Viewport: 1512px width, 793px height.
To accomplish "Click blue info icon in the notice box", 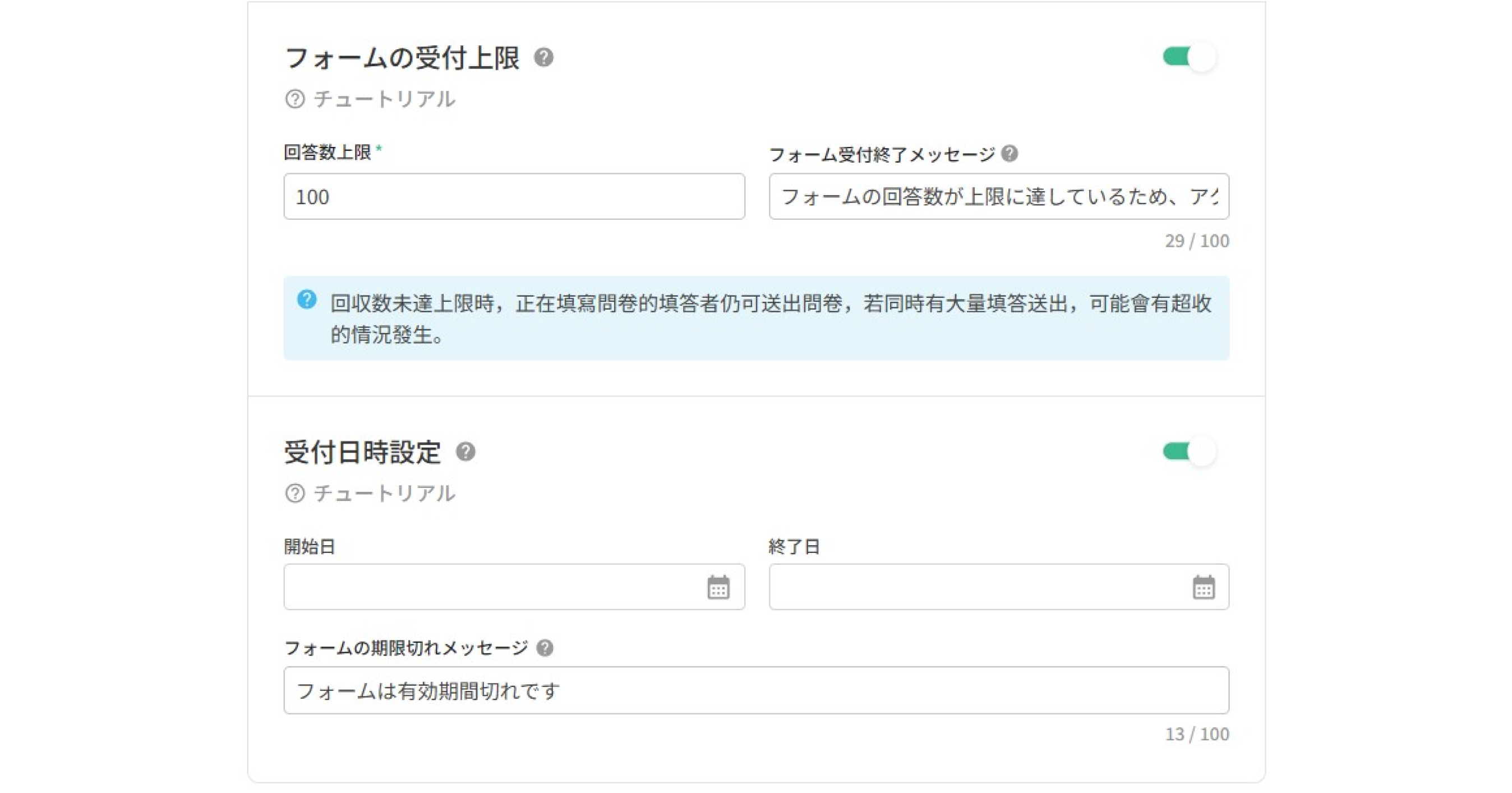I will point(307,300).
